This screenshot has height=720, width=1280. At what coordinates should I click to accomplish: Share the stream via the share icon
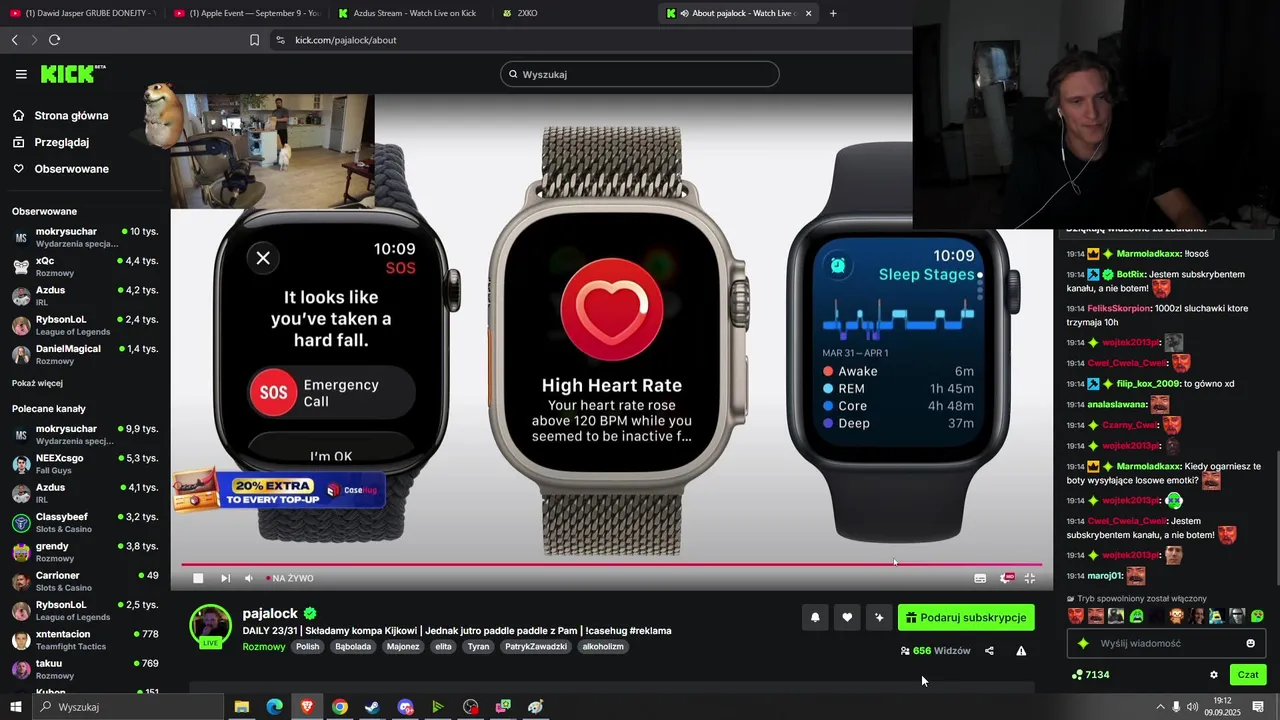click(989, 651)
